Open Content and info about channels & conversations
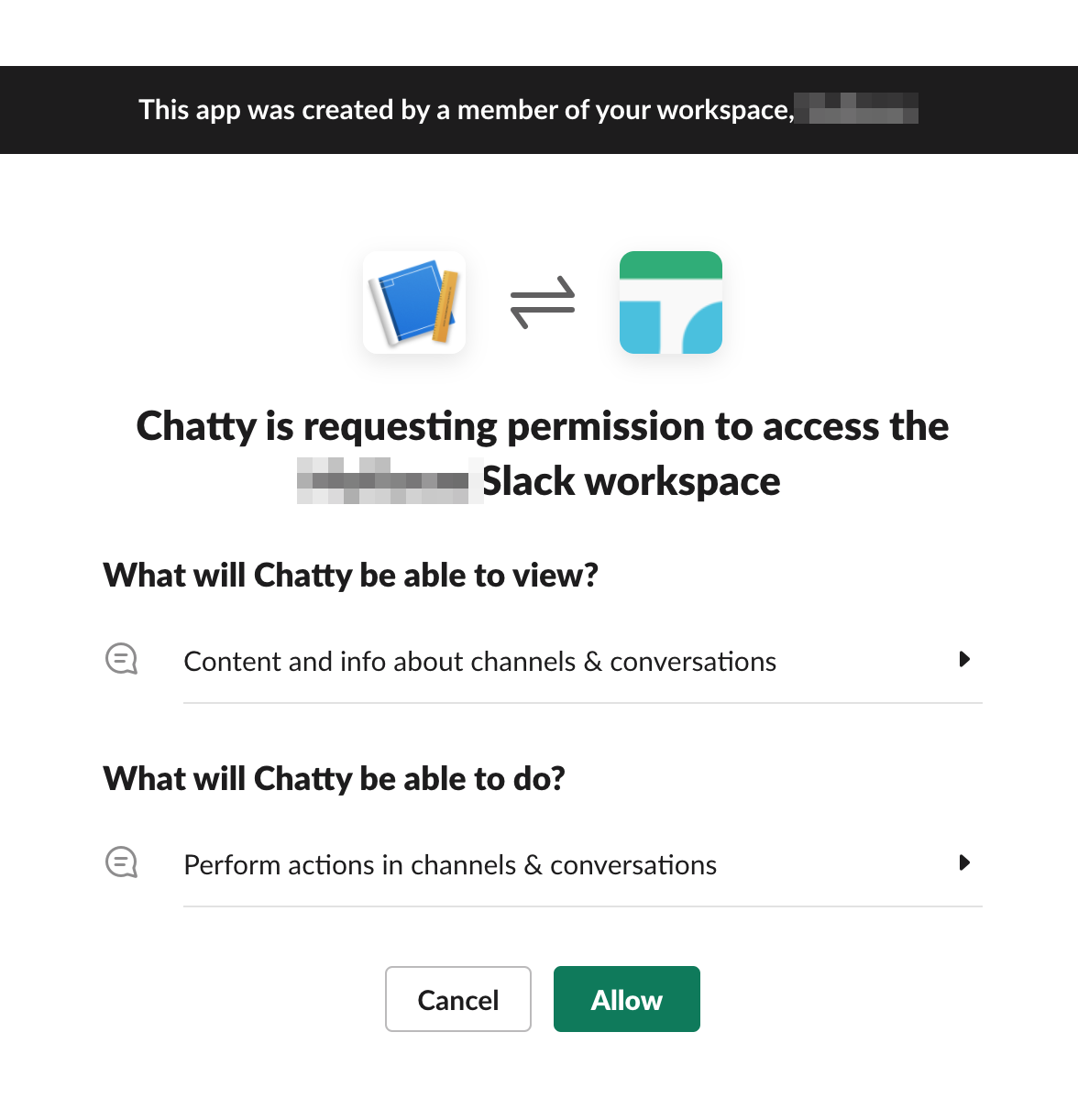Screen dimensions: 1078x1120 coord(480,662)
